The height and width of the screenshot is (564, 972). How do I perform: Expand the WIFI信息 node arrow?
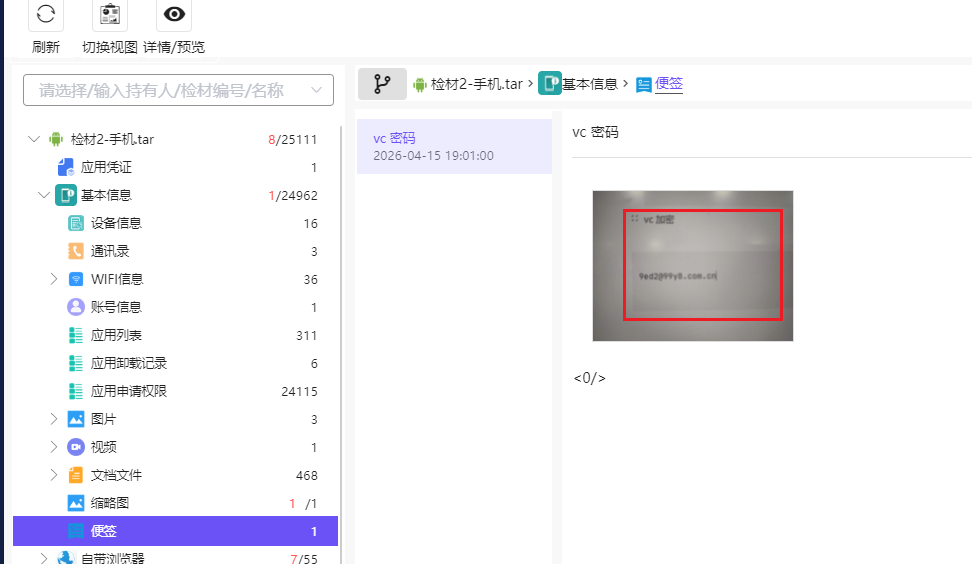[x=54, y=279]
